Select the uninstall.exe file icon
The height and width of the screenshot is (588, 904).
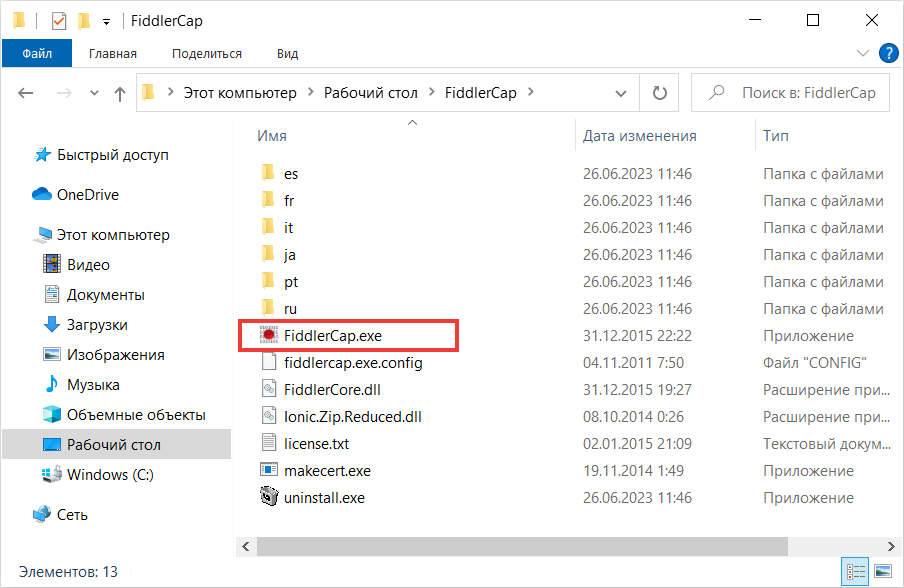(x=269, y=497)
